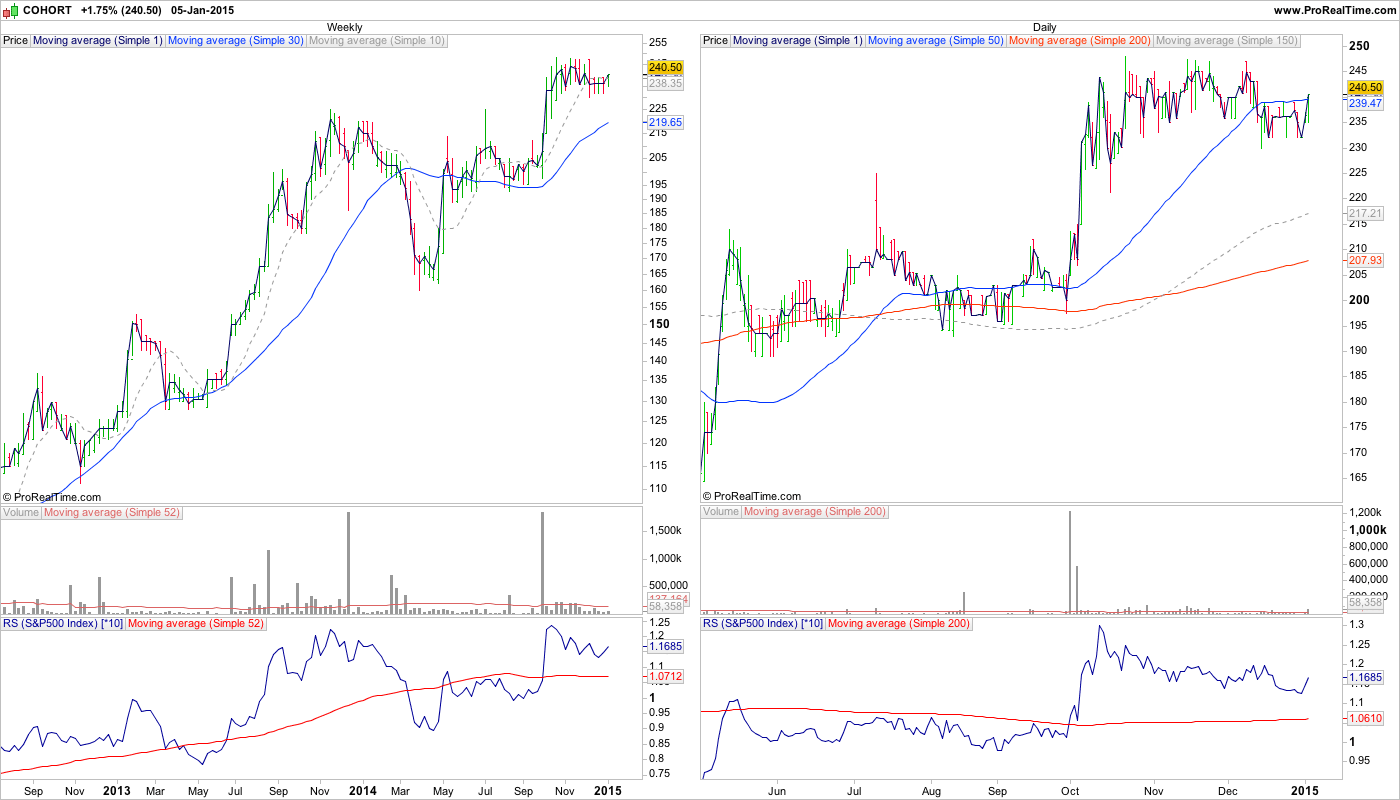Screen dimensions: 1400x800
Task: Select the Daily chart title
Action: 1045,27
